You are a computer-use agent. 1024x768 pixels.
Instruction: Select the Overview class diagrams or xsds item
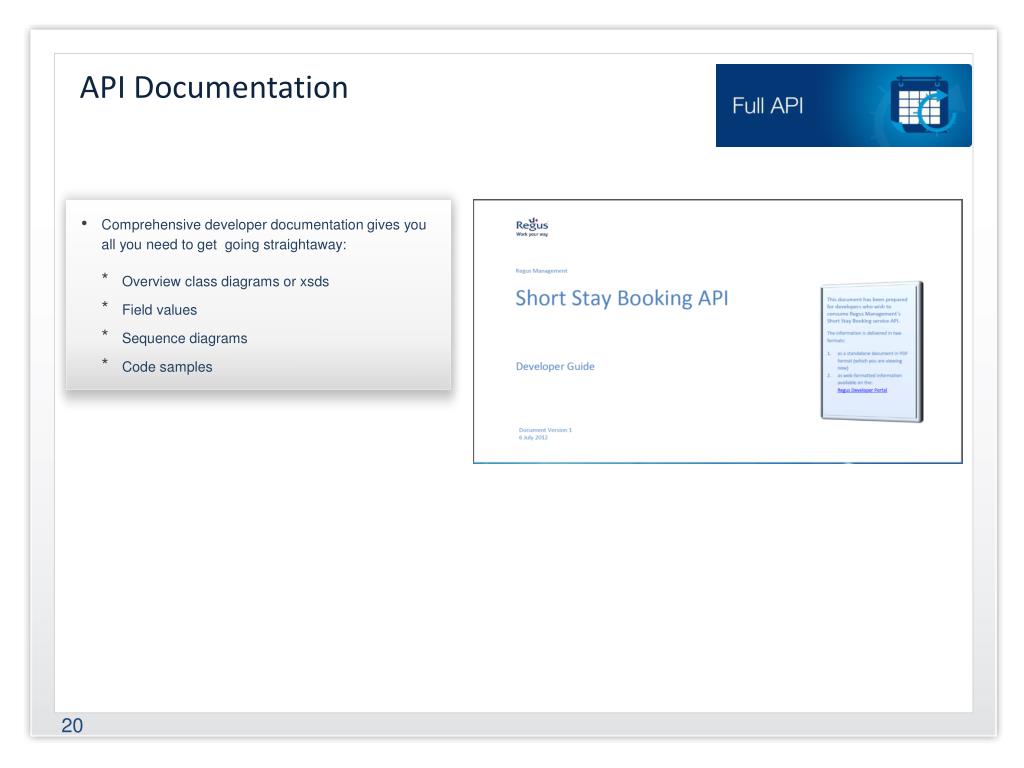pyautogui.click(x=225, y=281)
